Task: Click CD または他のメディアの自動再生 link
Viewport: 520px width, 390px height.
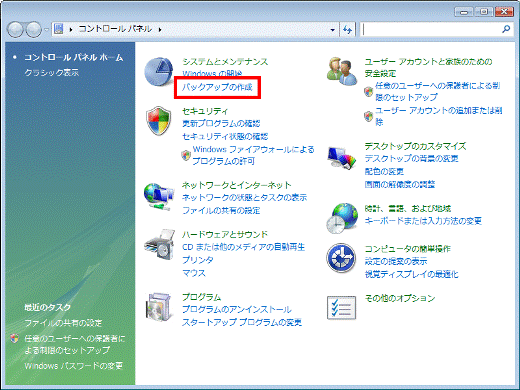Action: [x=243, y=247]
